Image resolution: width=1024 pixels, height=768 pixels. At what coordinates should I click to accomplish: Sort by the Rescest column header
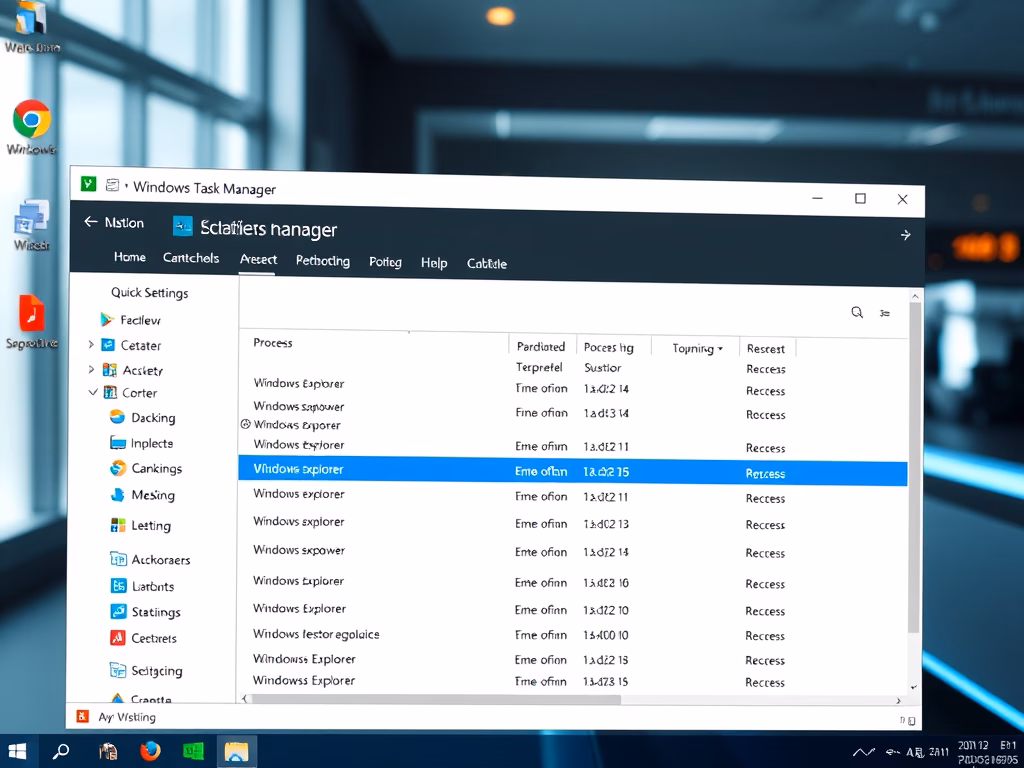coord(766,349)
